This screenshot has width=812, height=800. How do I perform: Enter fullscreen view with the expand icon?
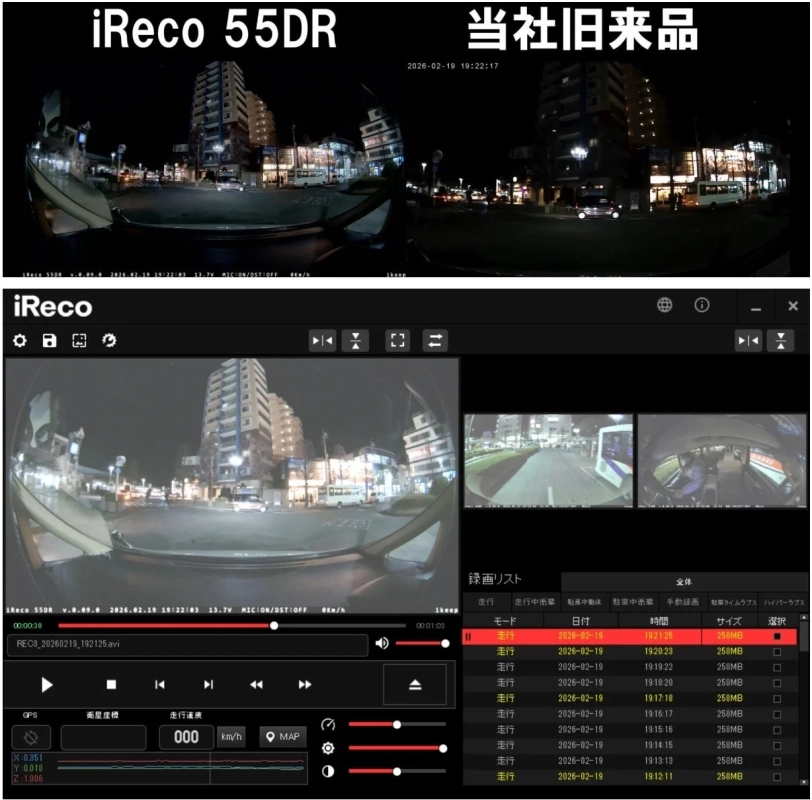coord(397,340)
